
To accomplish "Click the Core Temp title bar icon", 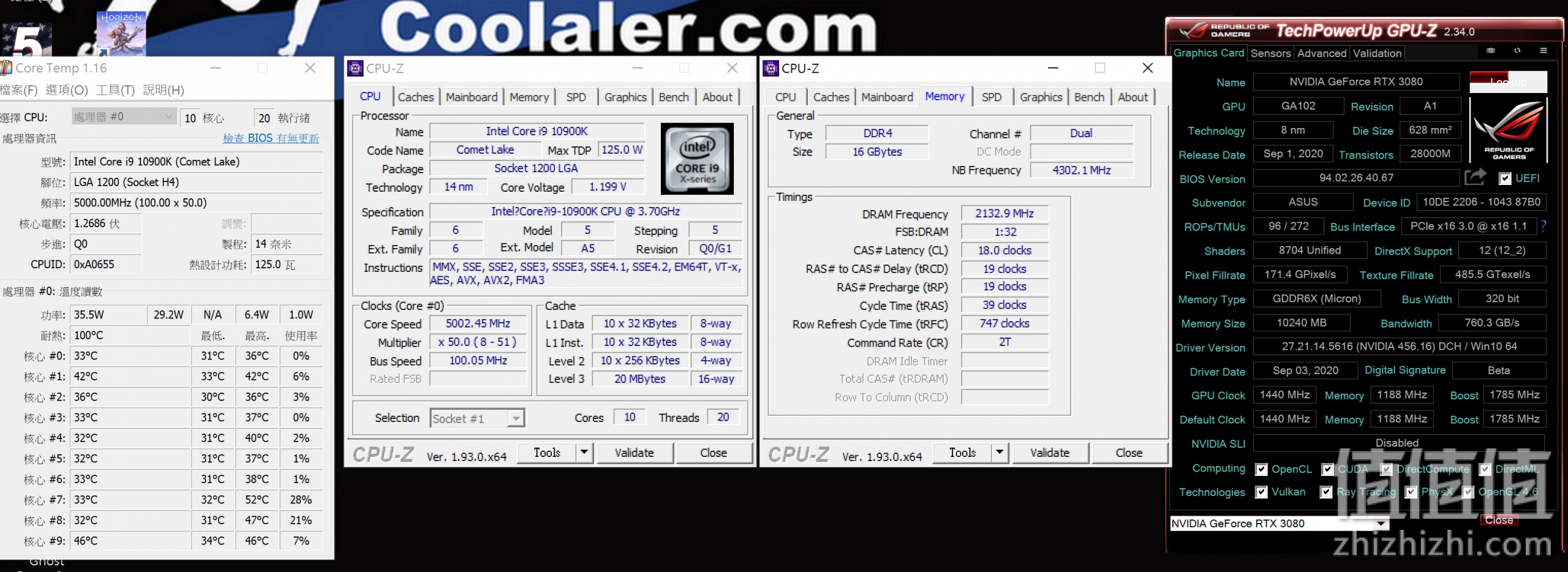I will pyautogui.click(x=6, y=67).
